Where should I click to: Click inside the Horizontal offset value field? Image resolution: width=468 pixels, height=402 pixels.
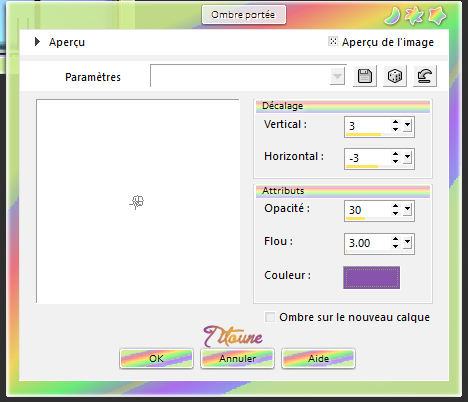coord(368,158)
